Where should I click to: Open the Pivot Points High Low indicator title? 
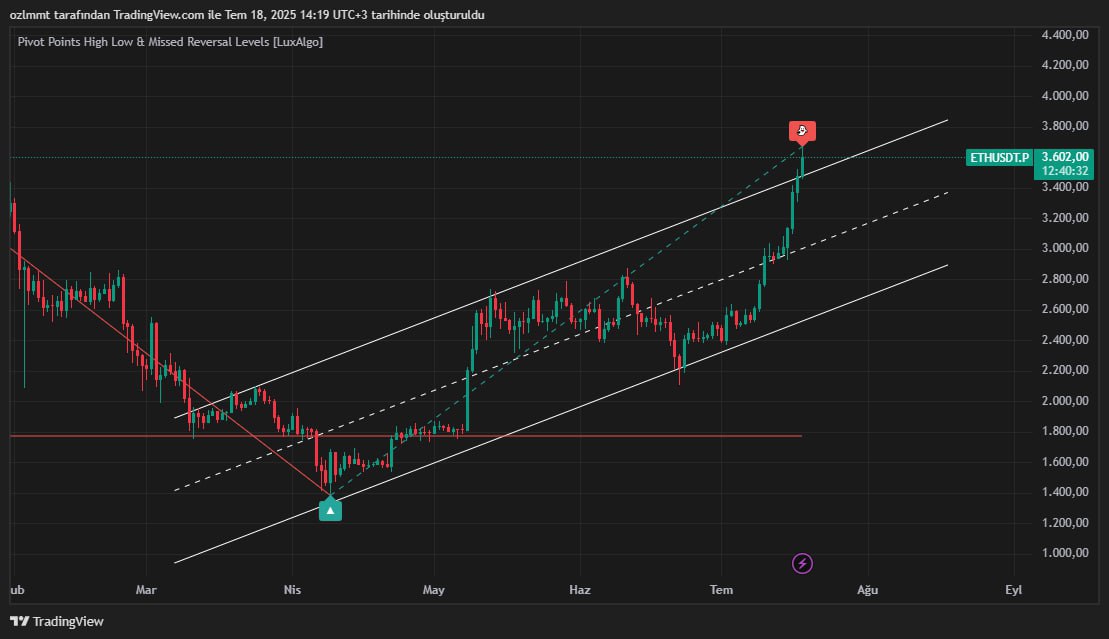point(170,42)
